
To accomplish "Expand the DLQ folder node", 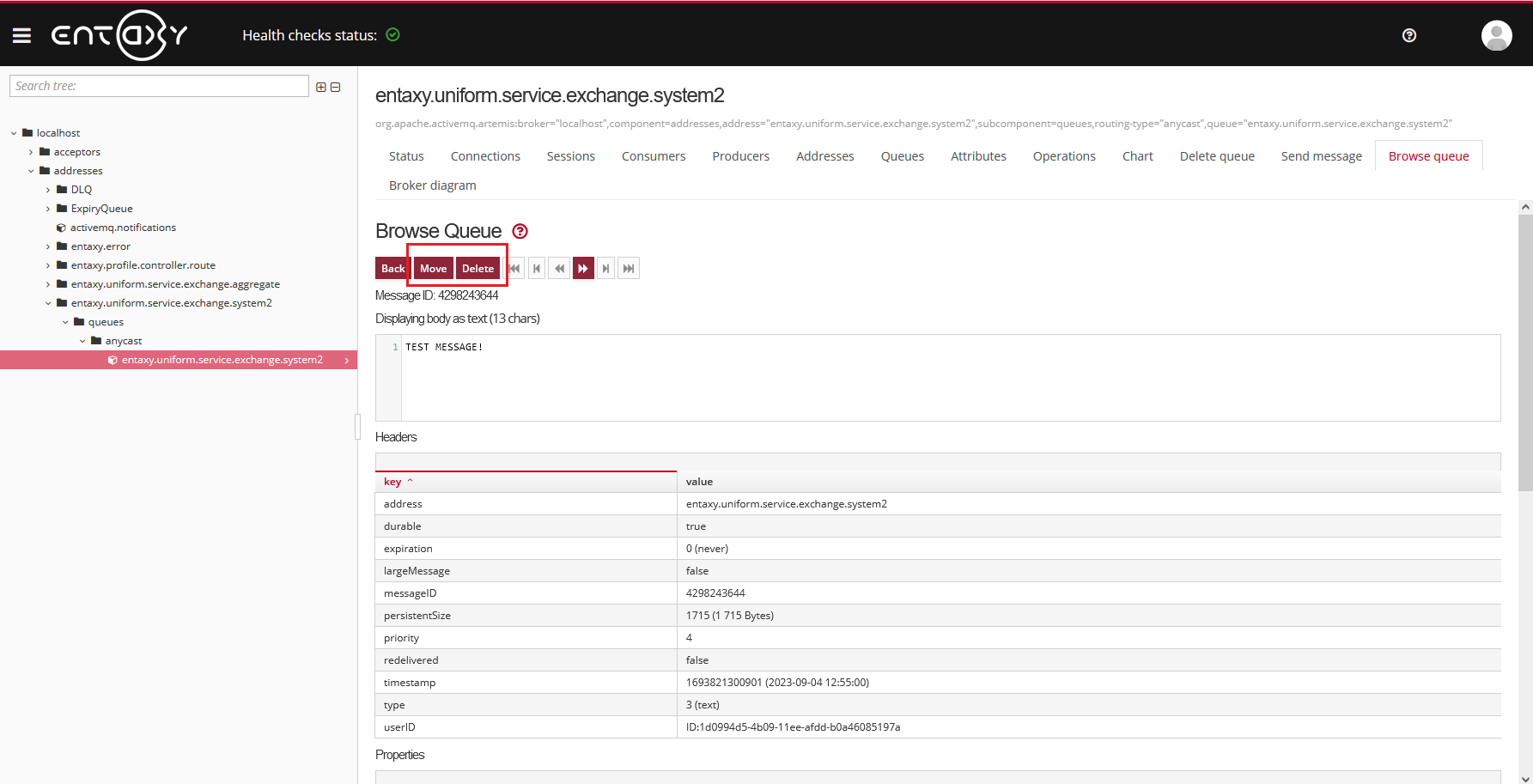I will [x=48, y=189].
